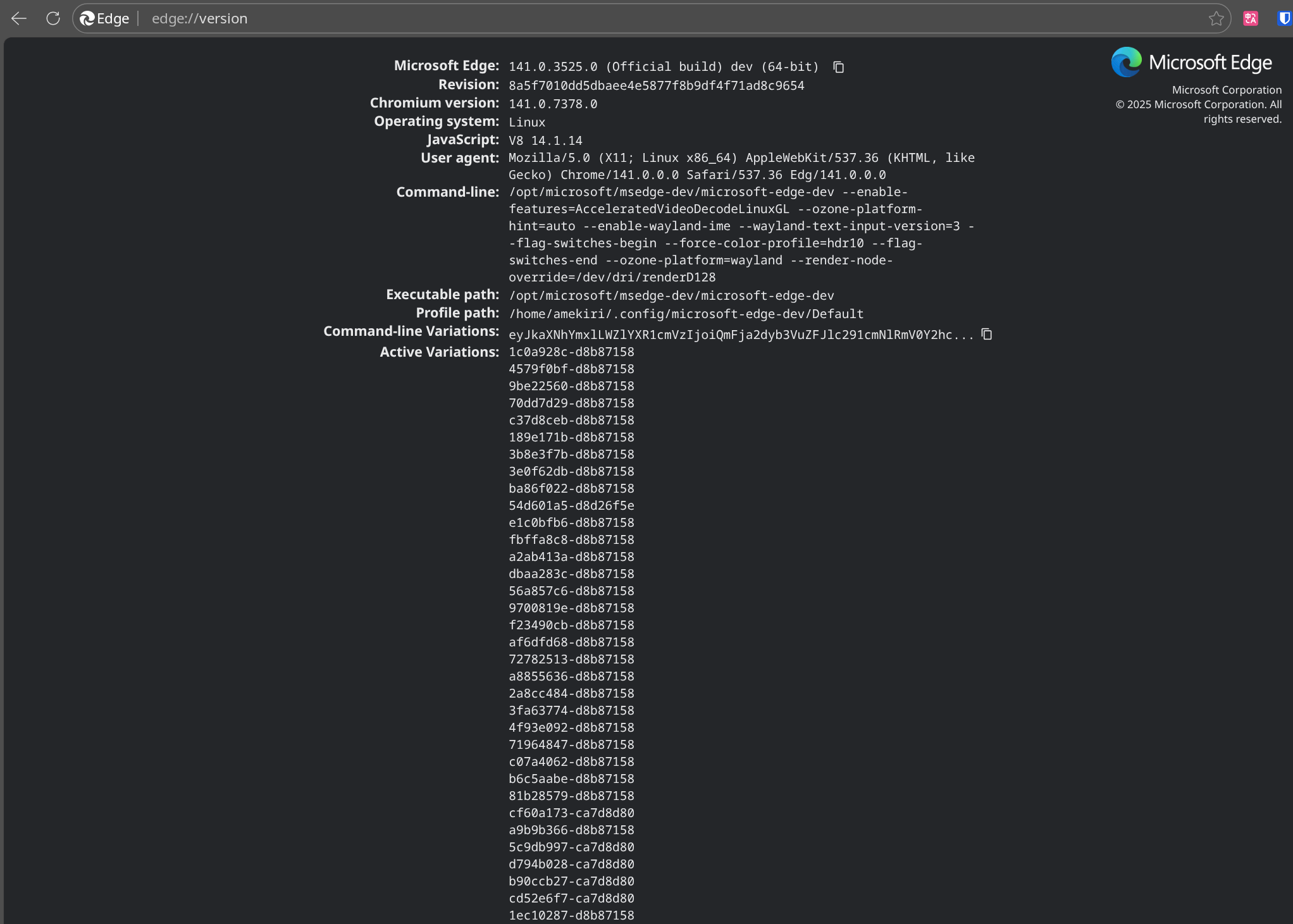Click active variation 9700819e-d8b87158
The width and height of the screenshot is (1293, 924).
[x=571, y=608]
